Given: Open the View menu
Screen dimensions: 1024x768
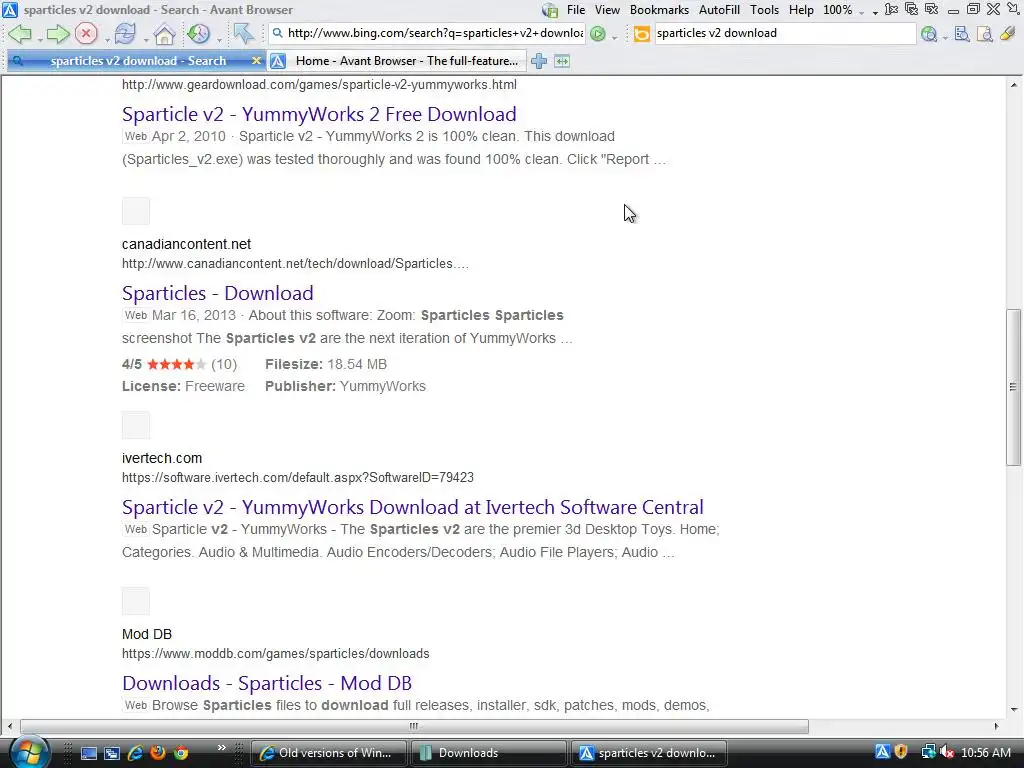Looking at the screenshot, I should click(x=607, y=10).
